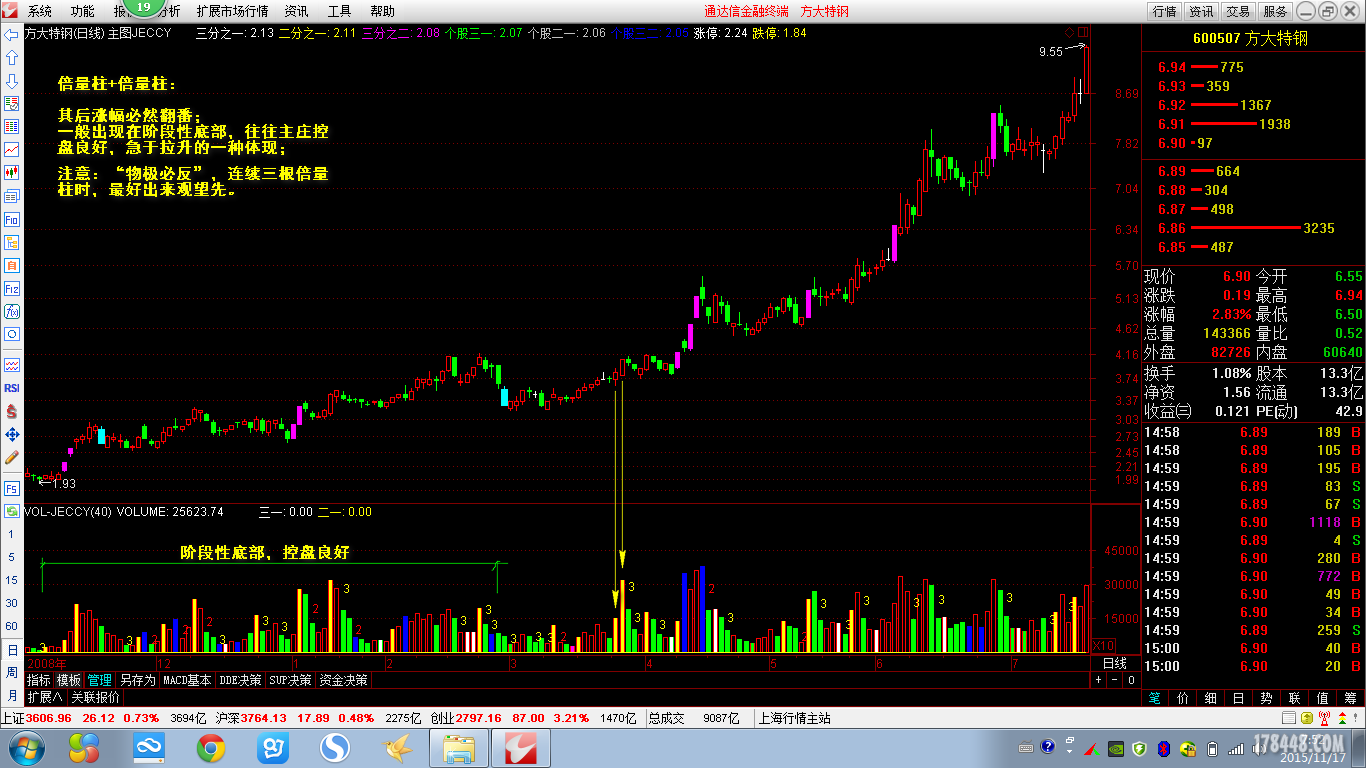Click the 服务 button at top right
1366x768 pixels.
coord(1275,11)
